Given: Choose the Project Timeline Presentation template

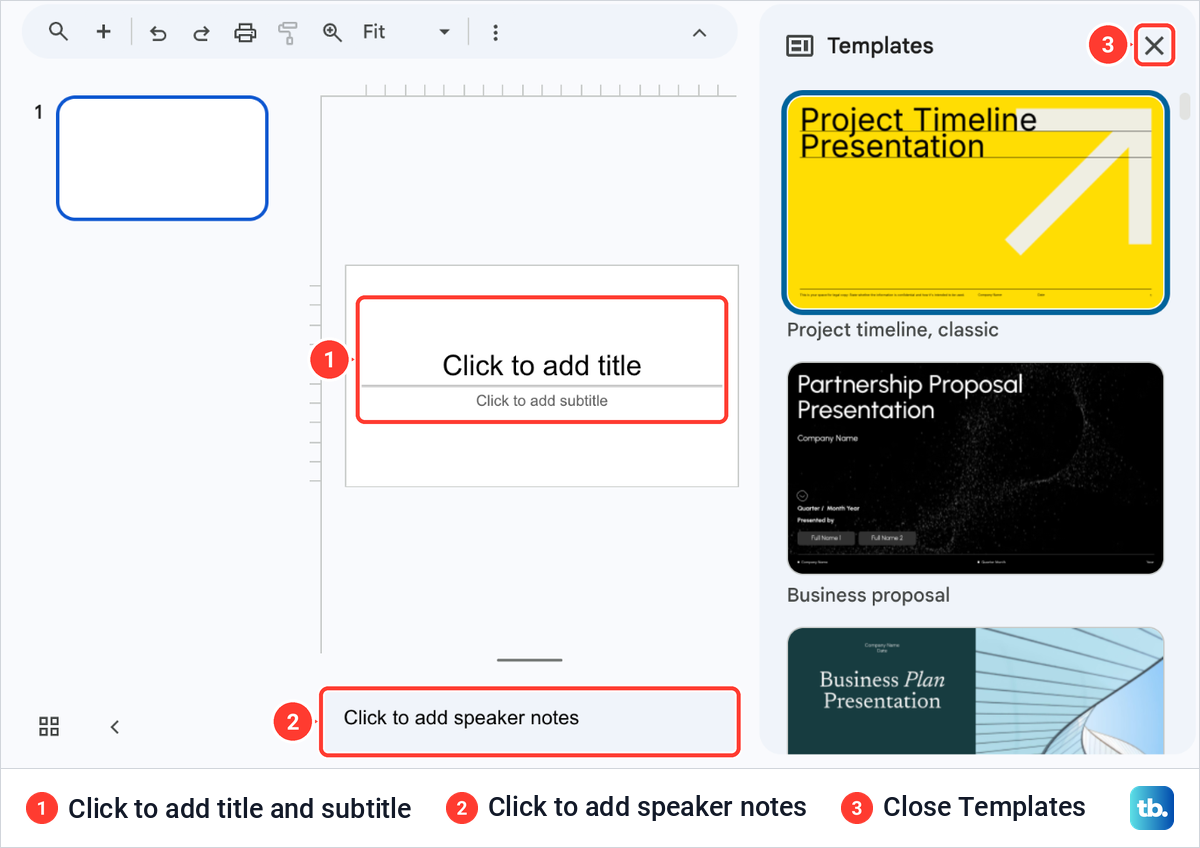Looking at the screenshot, I should [976, 203].
